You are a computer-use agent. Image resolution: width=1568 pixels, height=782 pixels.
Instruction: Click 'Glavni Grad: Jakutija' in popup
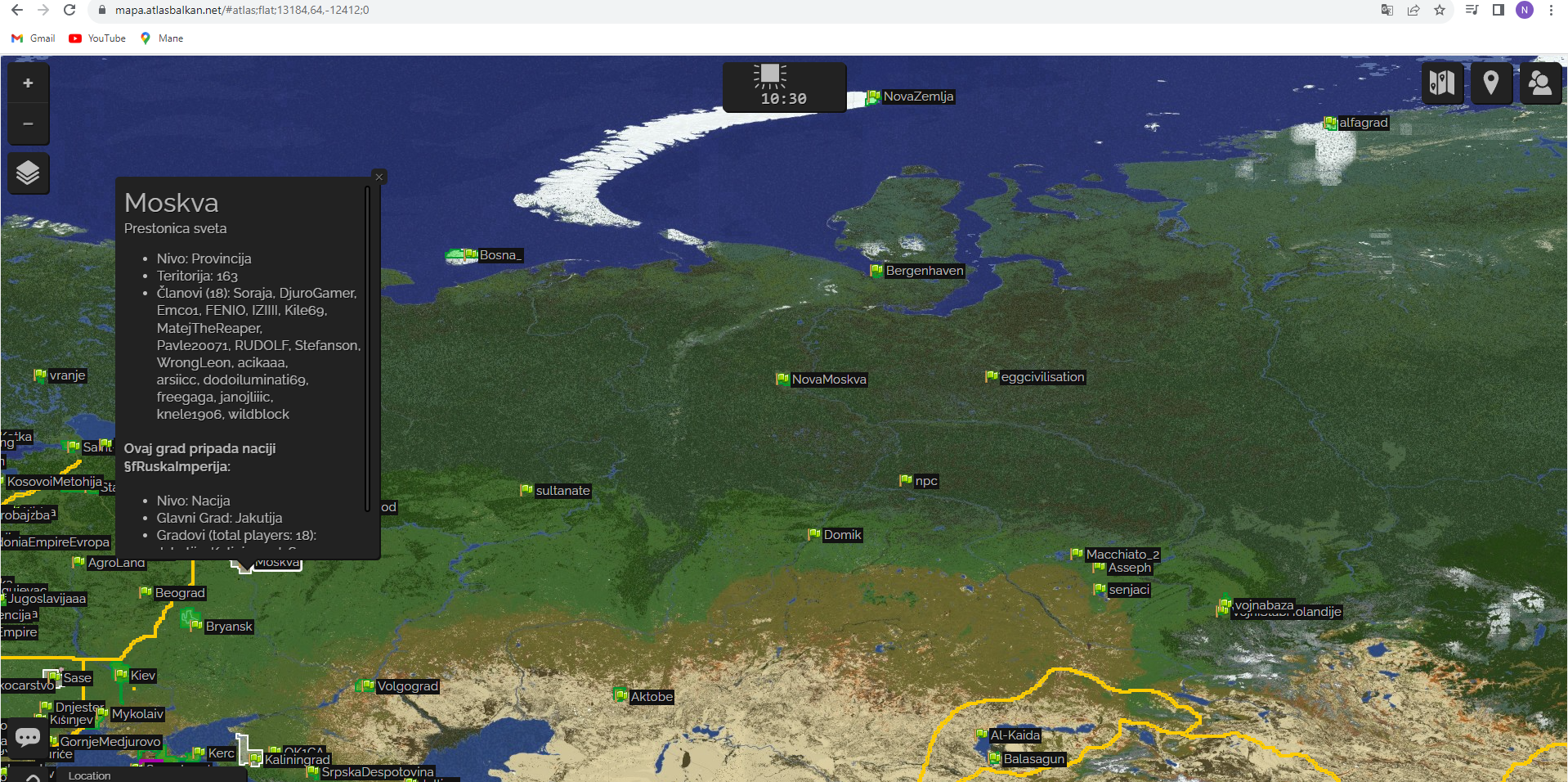[x=219, y=518]
